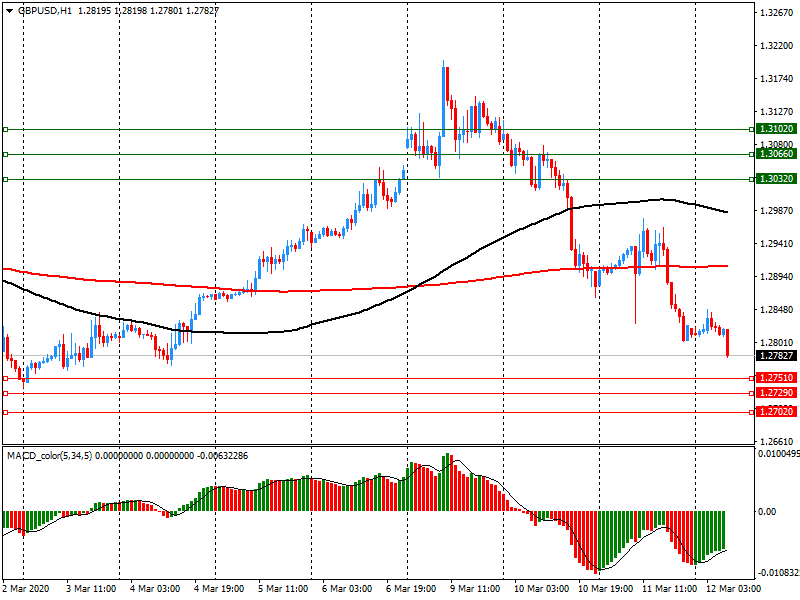Click the MACD scale 0.00 value
800x600 pixels.
[767, 512]
